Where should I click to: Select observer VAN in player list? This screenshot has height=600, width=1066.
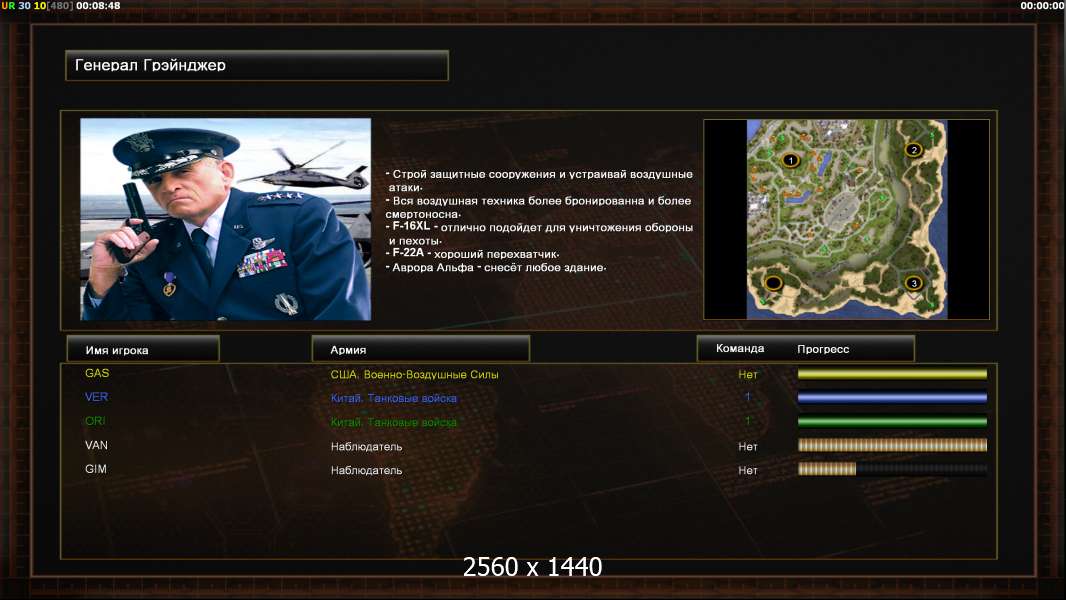click(x=96, y=445)
